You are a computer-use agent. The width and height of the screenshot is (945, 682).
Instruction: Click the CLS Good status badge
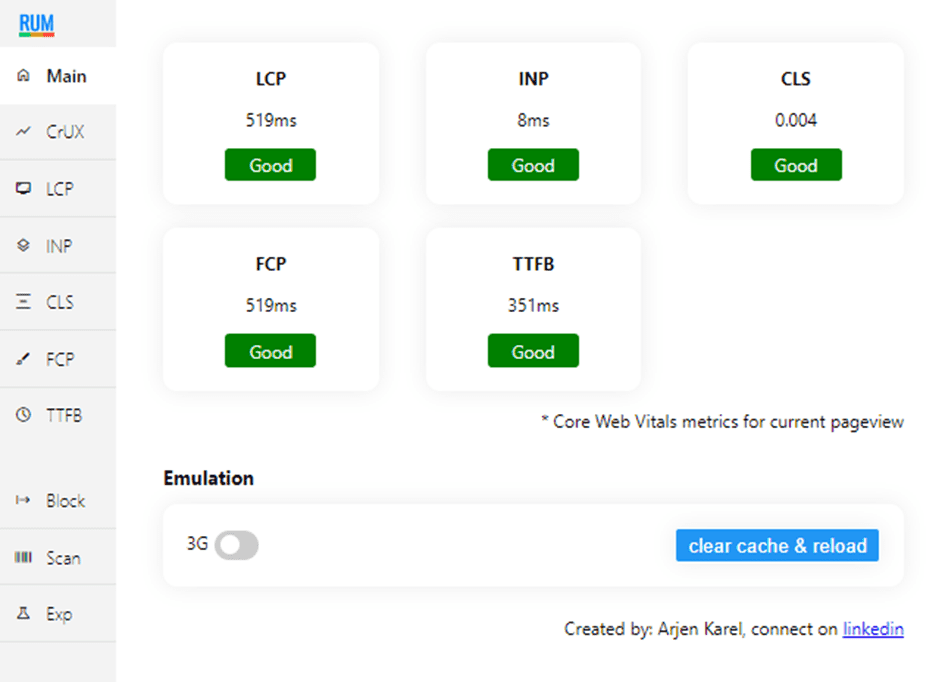[796, 165]
